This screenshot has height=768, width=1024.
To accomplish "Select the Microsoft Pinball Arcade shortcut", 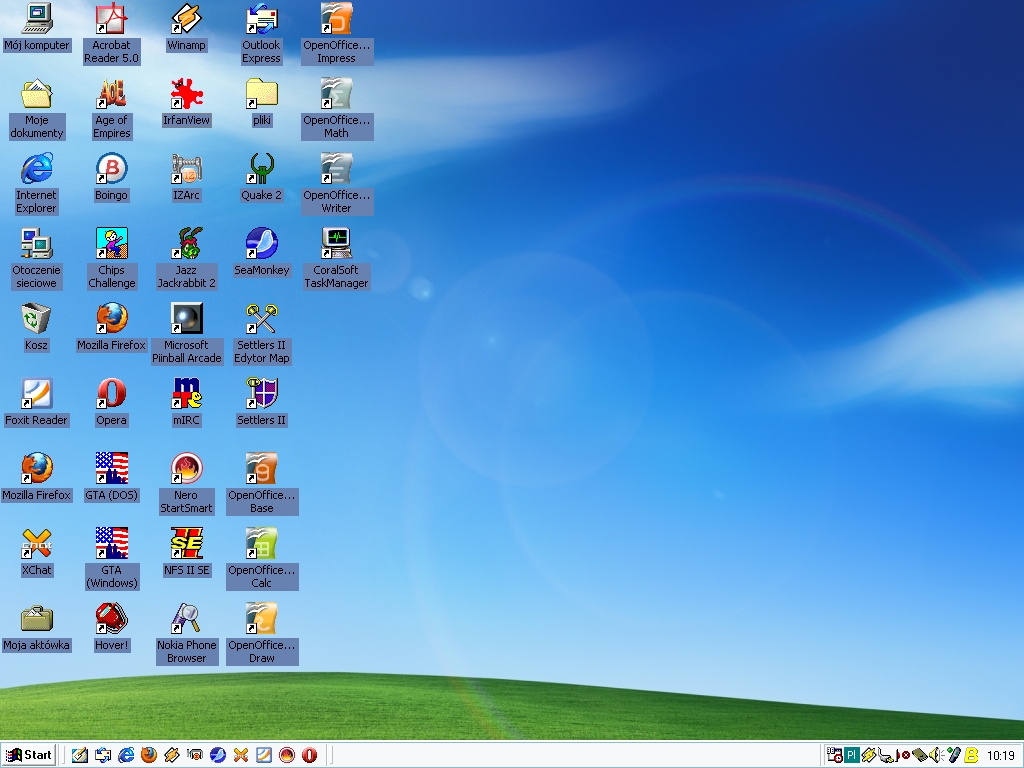I will point(186,334).
